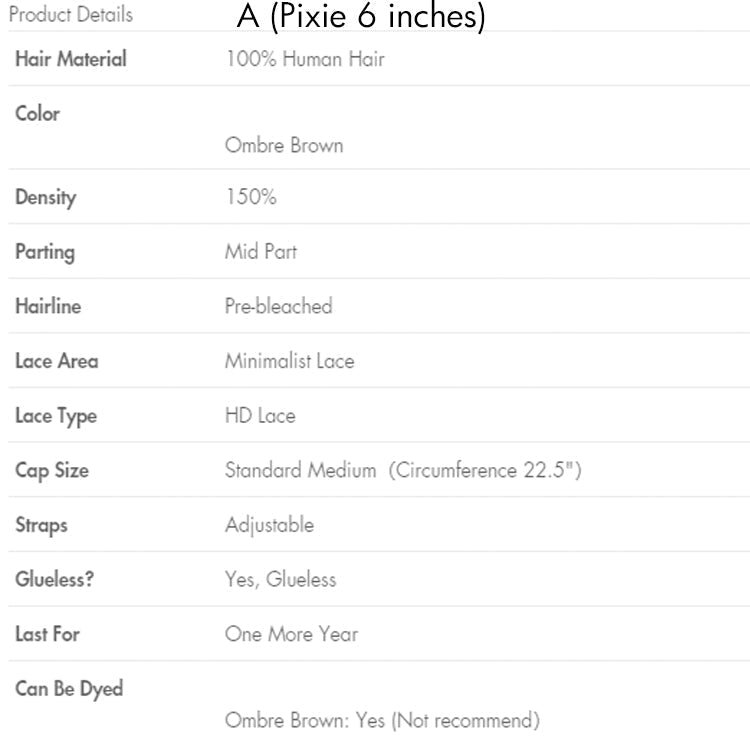
Task: Select the "Adjustable" straps value
Action: click(269, 524)
